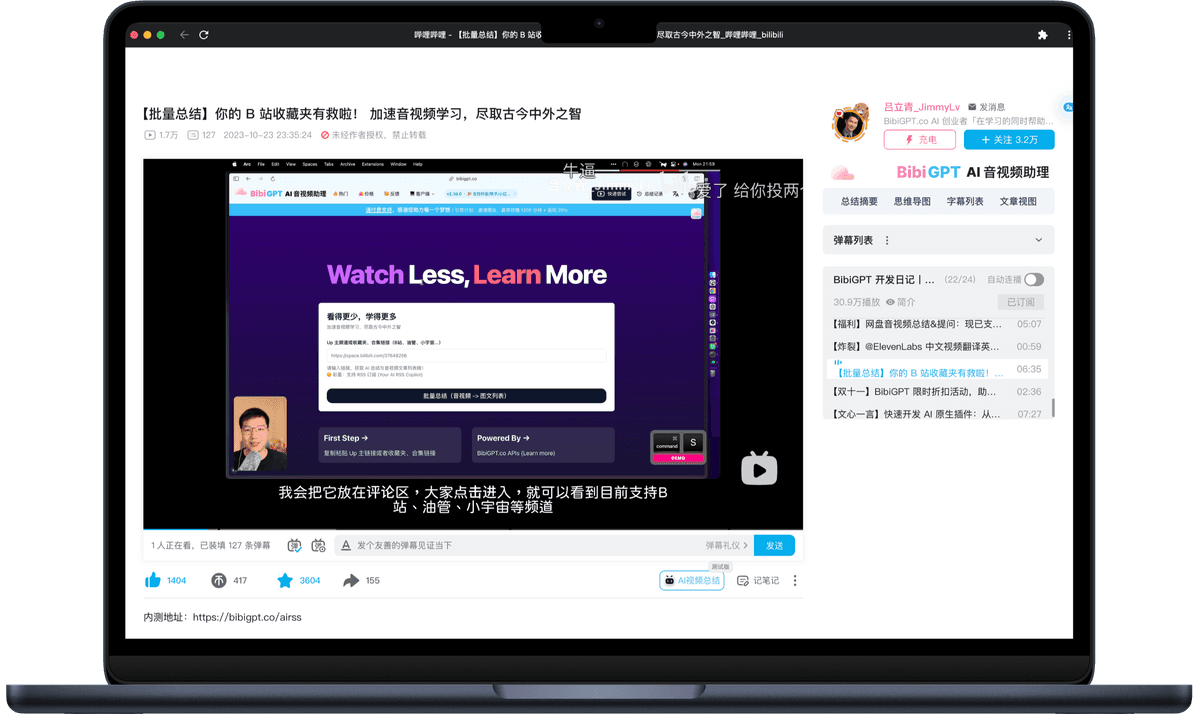Open the browser extensions puzzle icon
1200x714 pixels.
click(1042, 35)
